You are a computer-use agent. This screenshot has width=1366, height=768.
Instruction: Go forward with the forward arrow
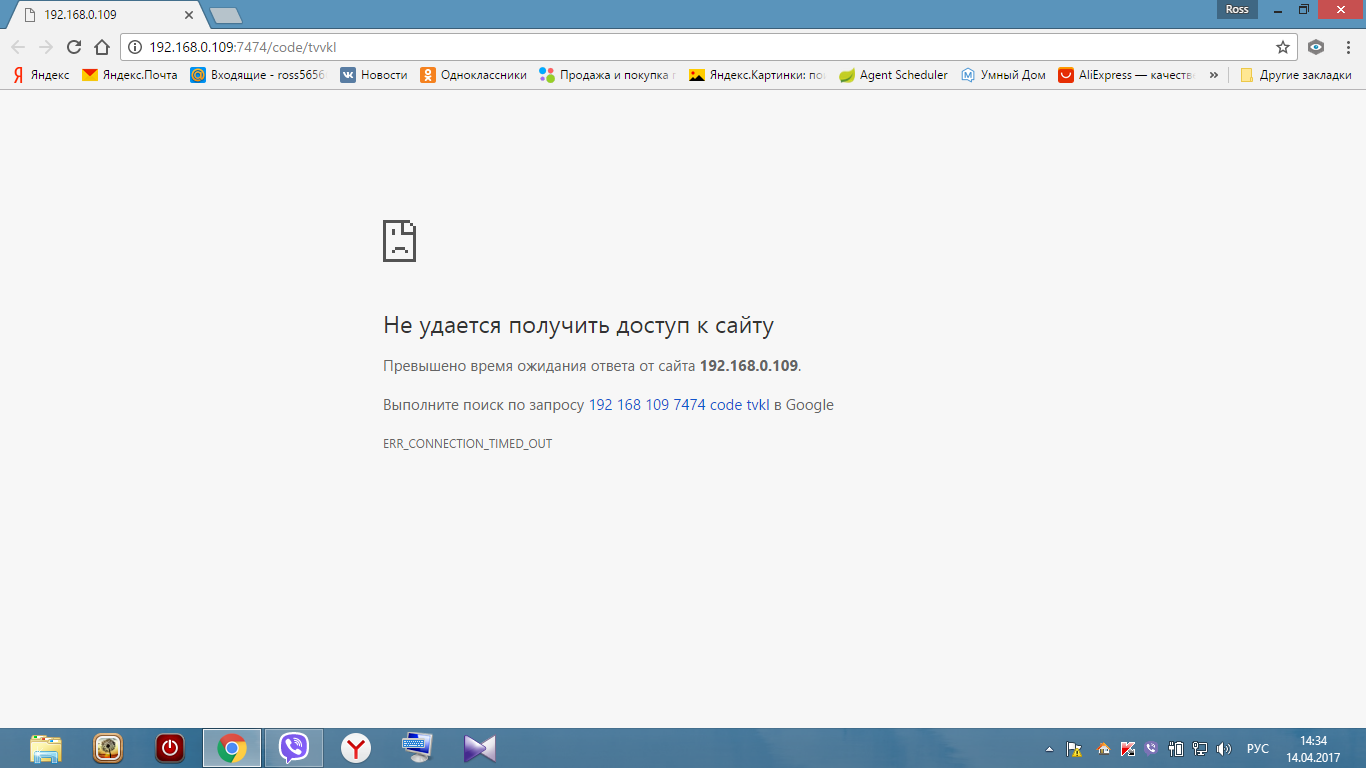click(46, 47)
